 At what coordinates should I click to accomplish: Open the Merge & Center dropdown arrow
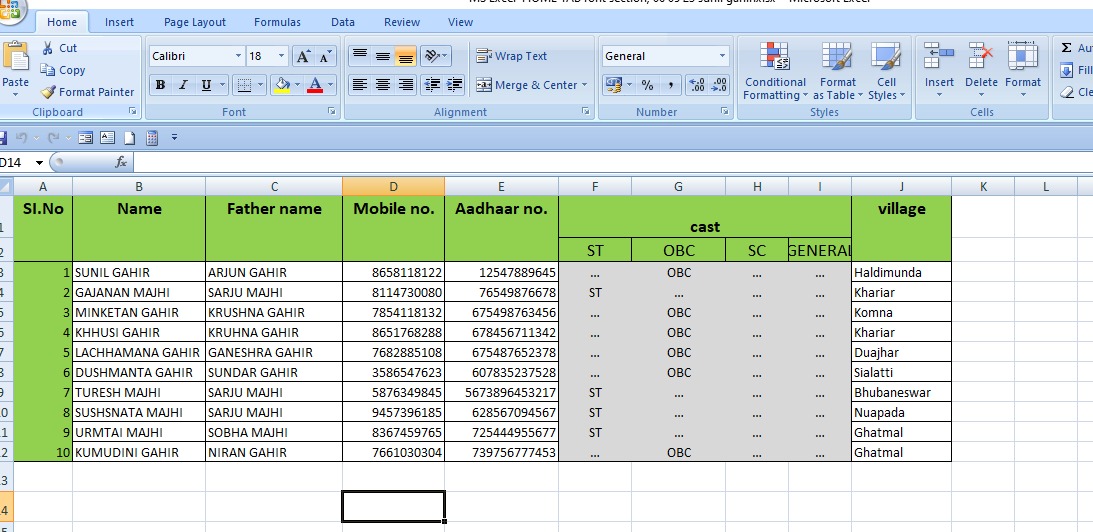585,85
